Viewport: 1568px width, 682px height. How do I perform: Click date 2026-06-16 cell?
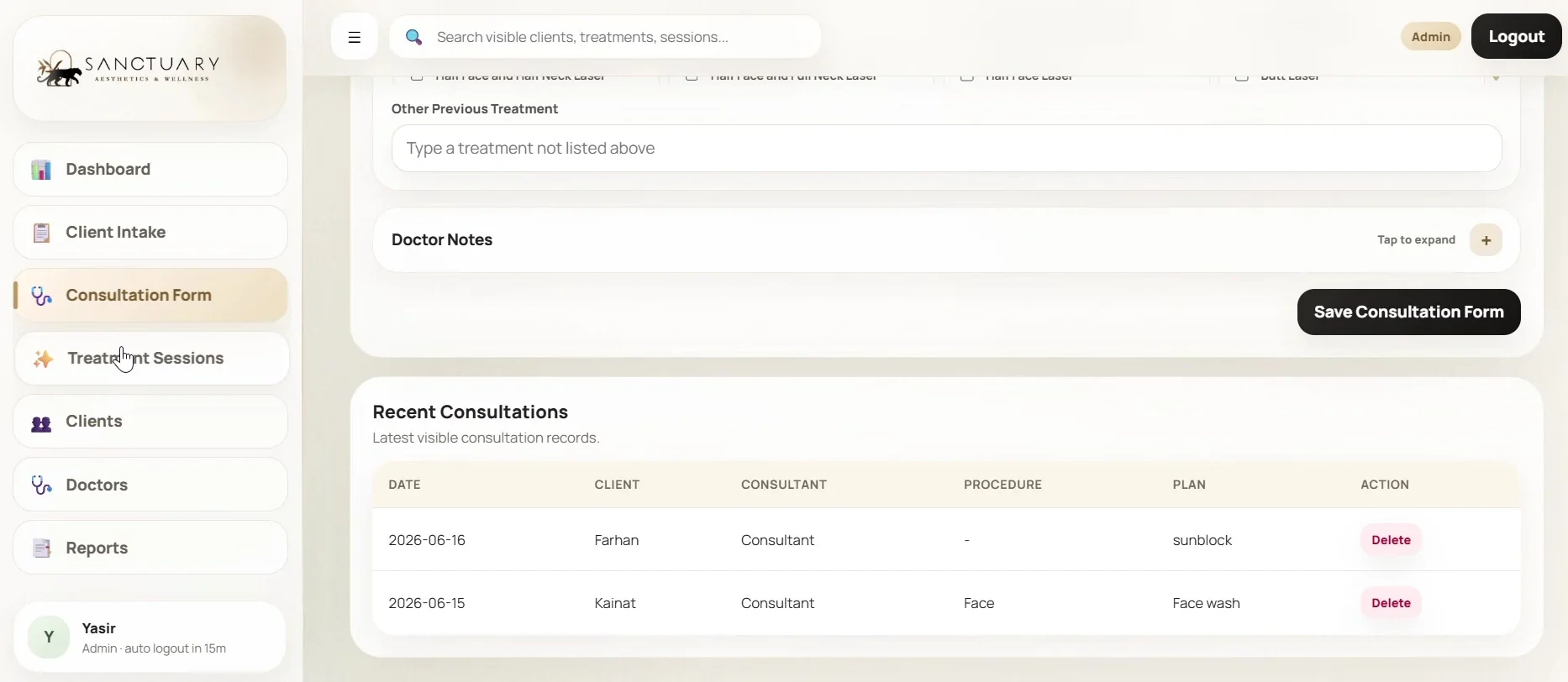[427, 540]
